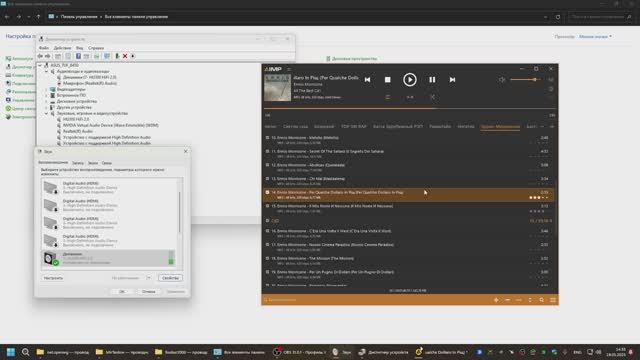Open AIMP main menu hamburger icon
This screenshot has width=640, height=360.
tap(289, 69)
